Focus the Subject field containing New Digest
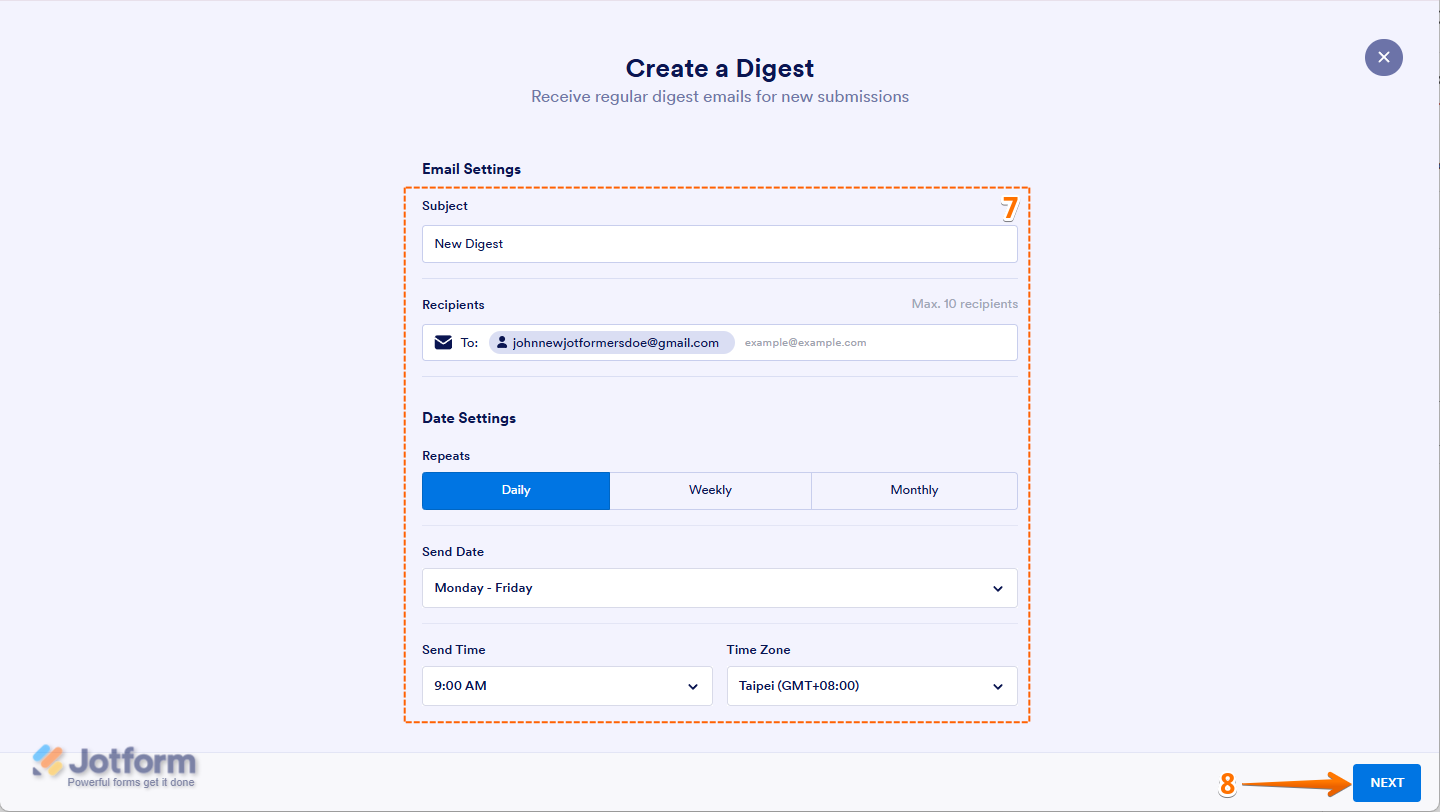The image size is (1440, 812). point(719,244)
